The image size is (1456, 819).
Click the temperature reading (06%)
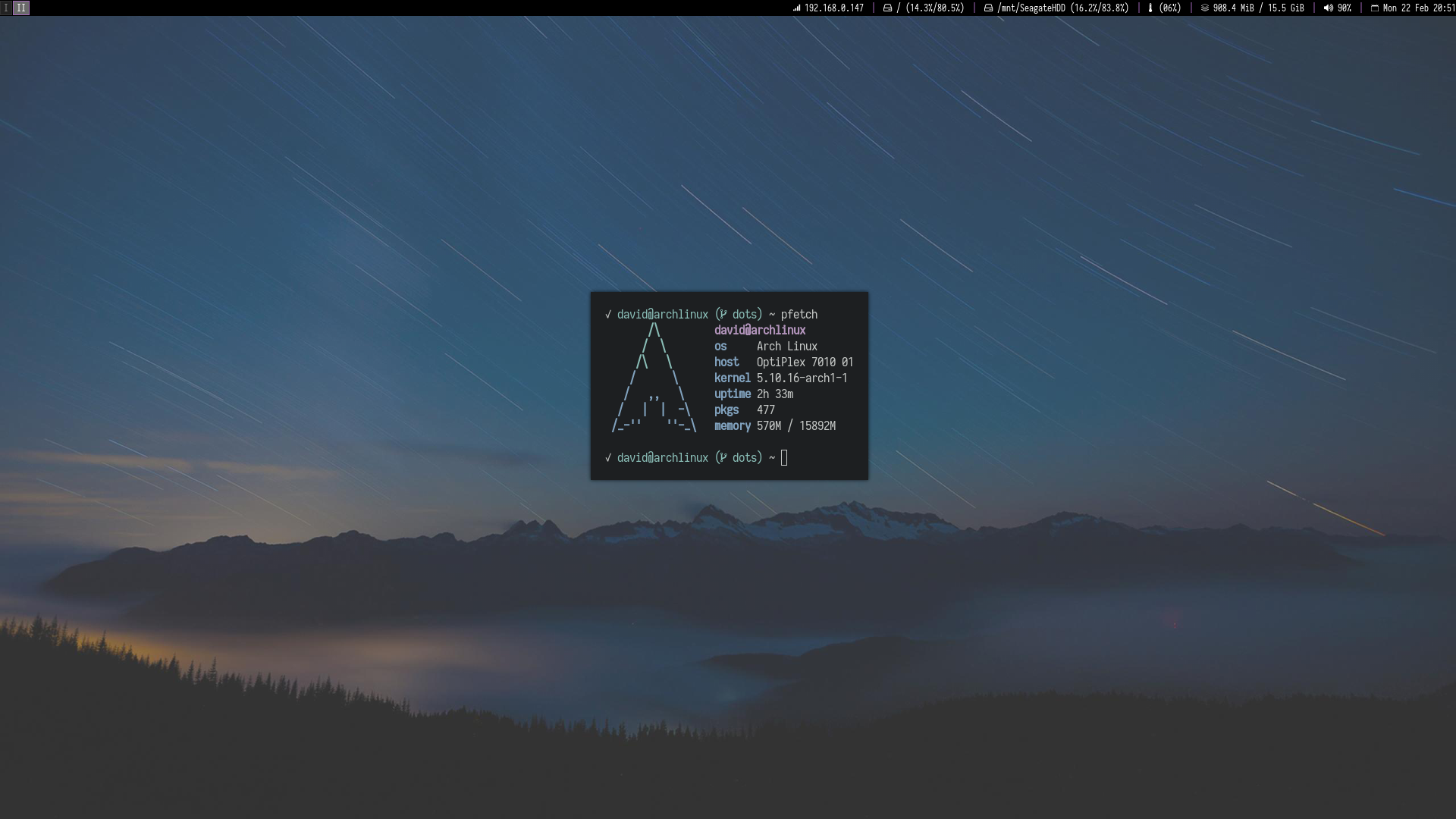coord(1170,8)
